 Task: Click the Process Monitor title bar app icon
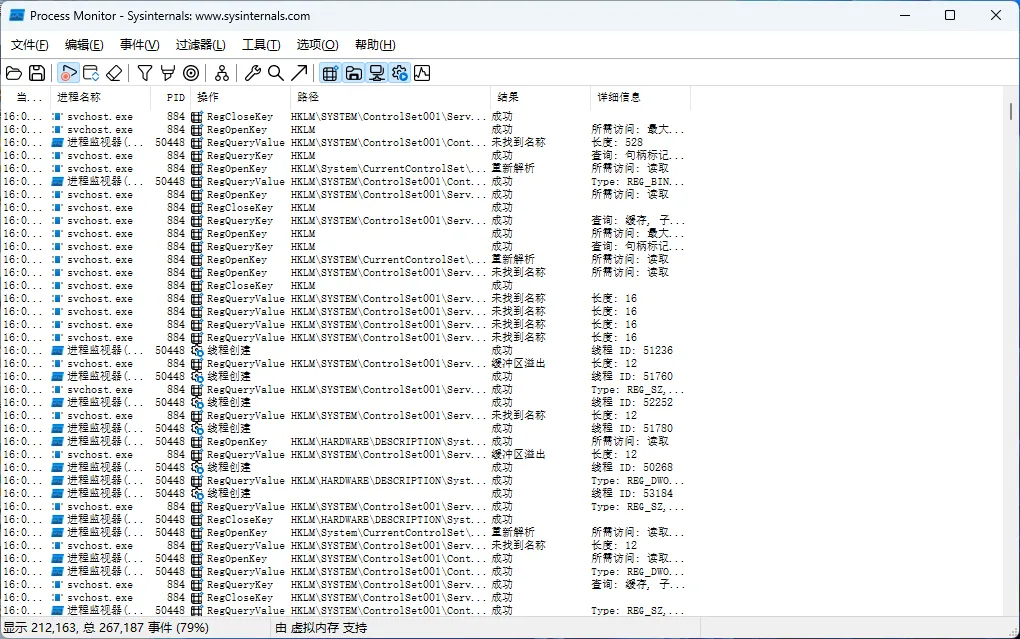[17, 16]
